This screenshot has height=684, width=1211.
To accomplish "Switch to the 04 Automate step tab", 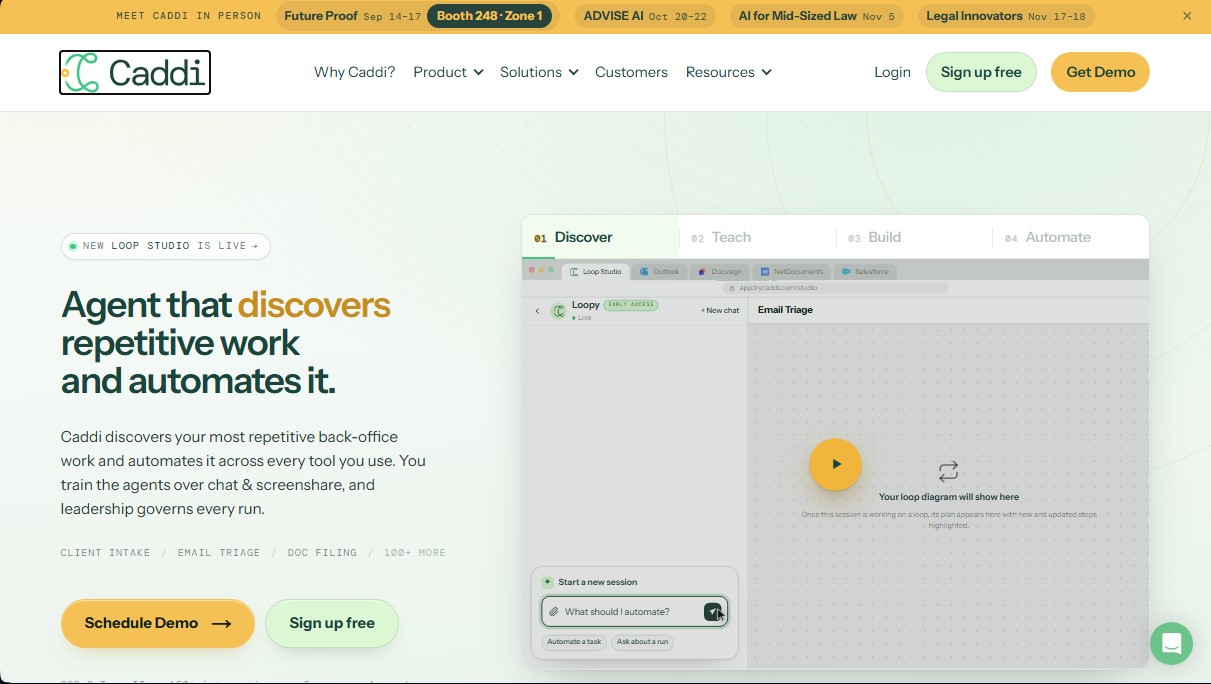I will (x=1070, y=238).
